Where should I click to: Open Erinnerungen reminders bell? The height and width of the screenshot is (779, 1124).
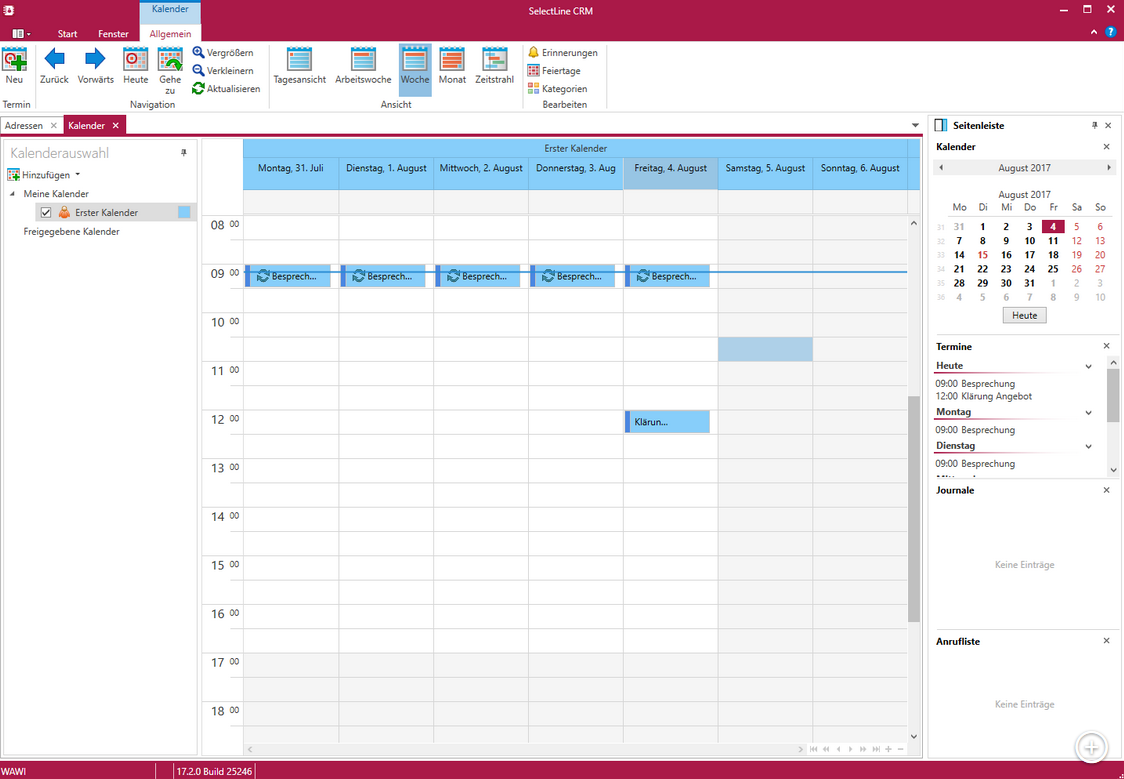(534, 53)
